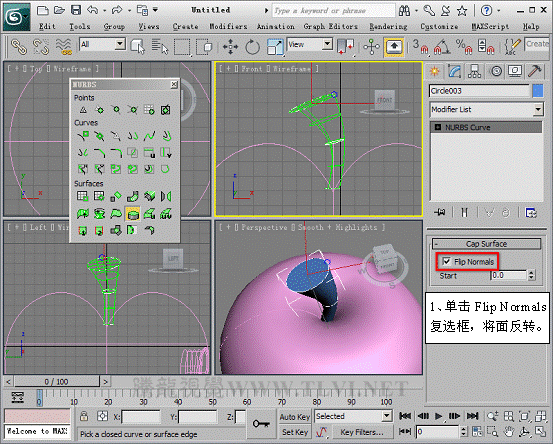Image resolution: width=553 pixels, height=444 pixels.
Task: Select the Select and Move tool
Action: 230,47
